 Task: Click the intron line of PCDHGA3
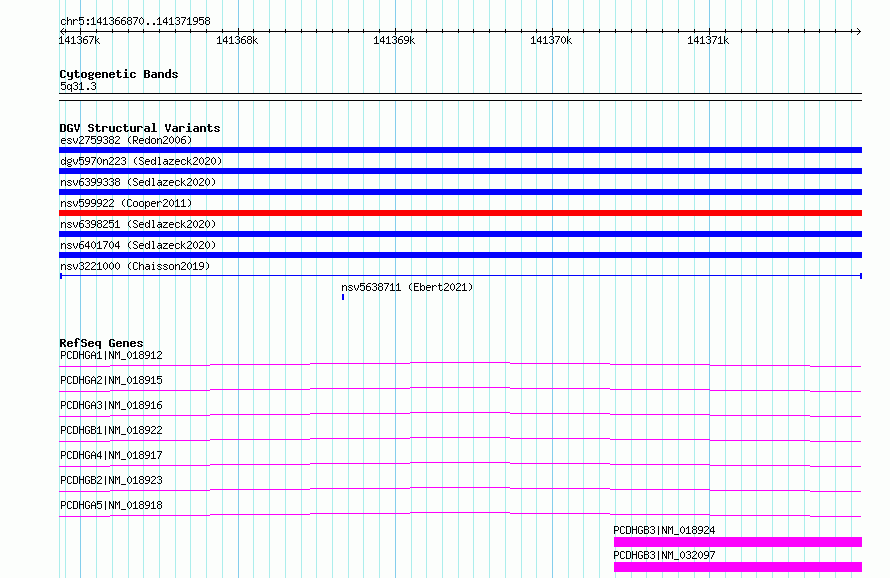click(x=460, y=414)
